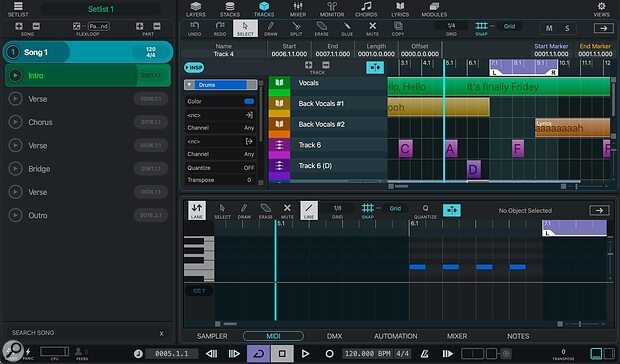Select the 'C' chord block on Track 6
Screen dimensions: 620x364
click(405, 149)
